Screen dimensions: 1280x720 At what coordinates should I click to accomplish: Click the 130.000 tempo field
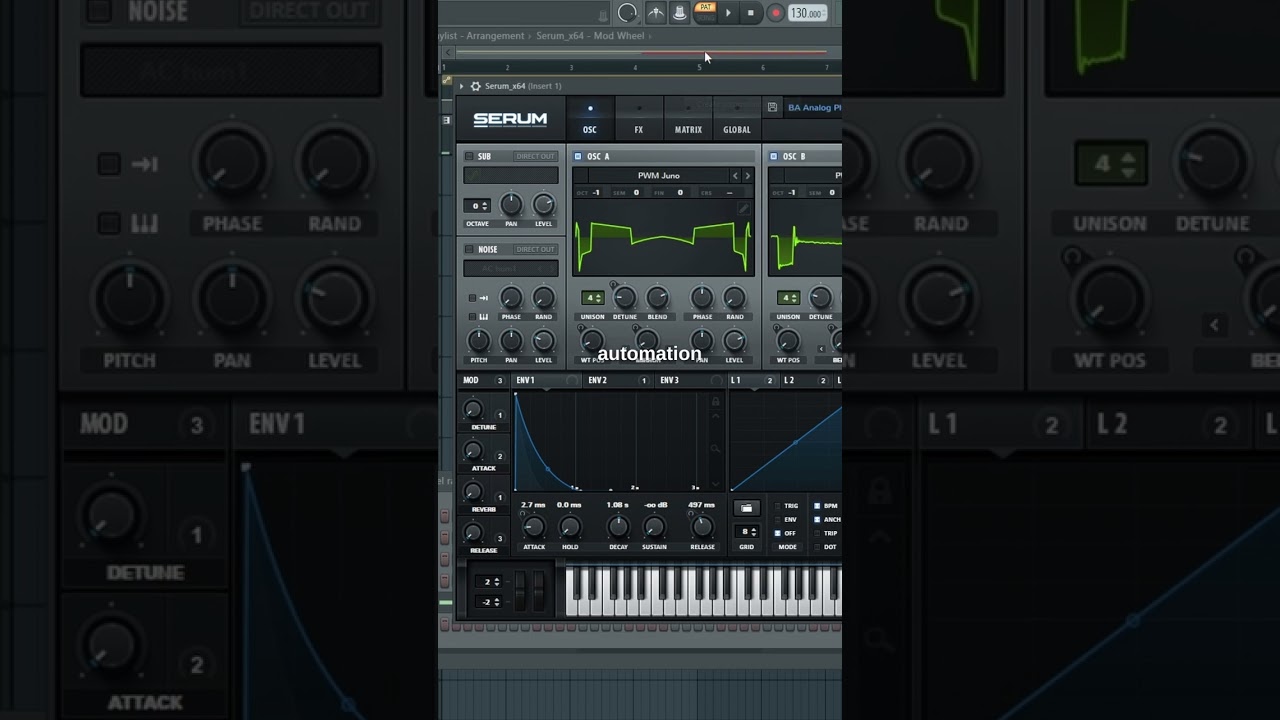[806, 13]
